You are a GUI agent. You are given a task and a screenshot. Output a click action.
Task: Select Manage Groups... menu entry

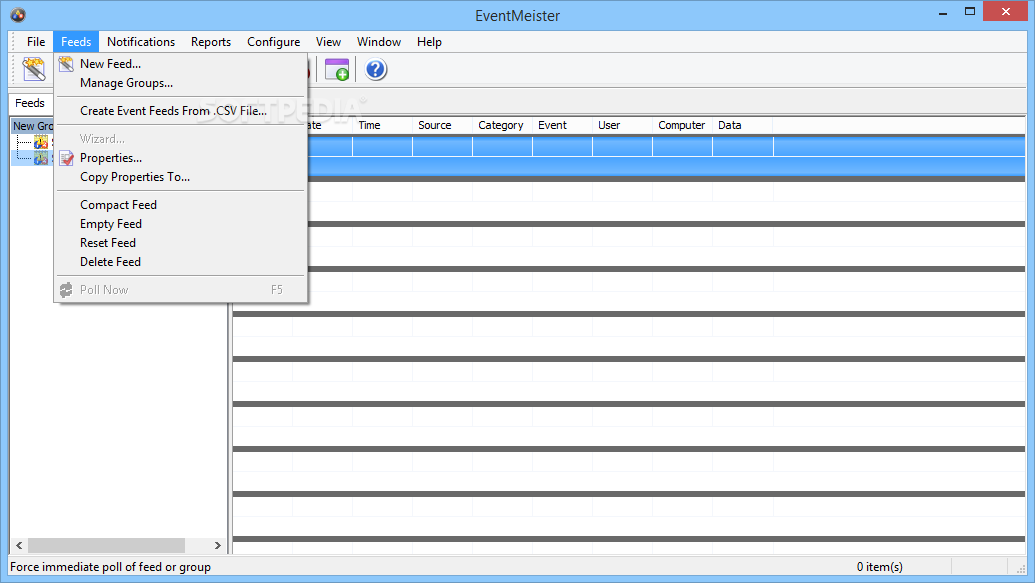click(x=180, y=83)
